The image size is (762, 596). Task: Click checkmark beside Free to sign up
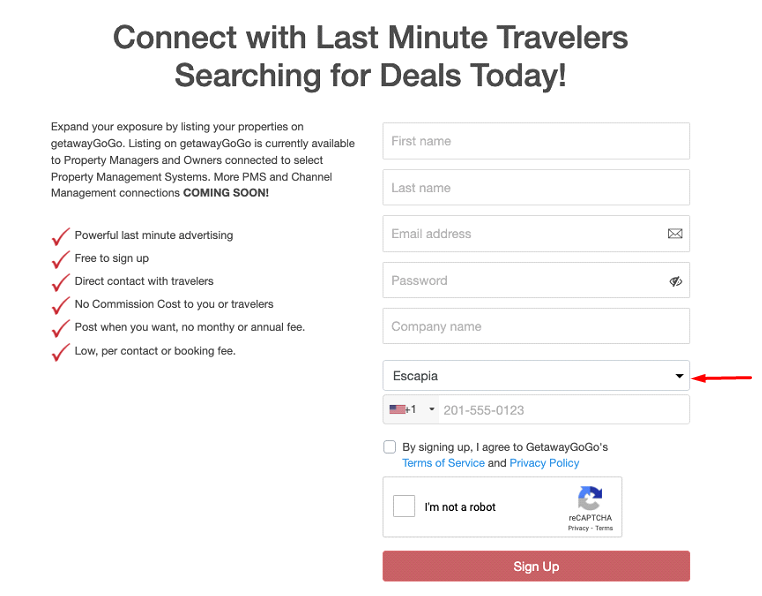(x=61, y=259)
